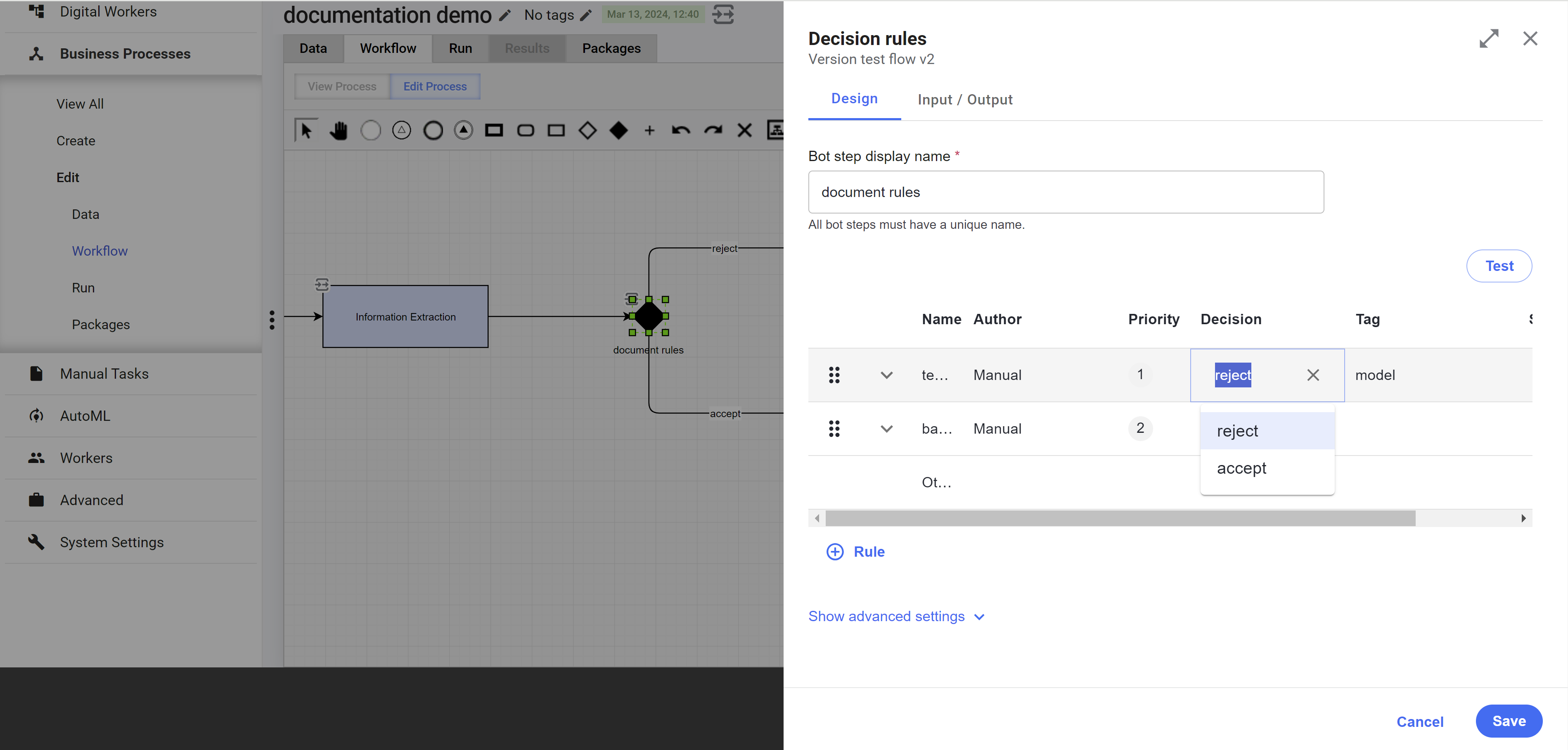This screenshot has width=1568, height=750.
Task: Grab the drag handle of the ba… rule row
Action: pos(834,429)
